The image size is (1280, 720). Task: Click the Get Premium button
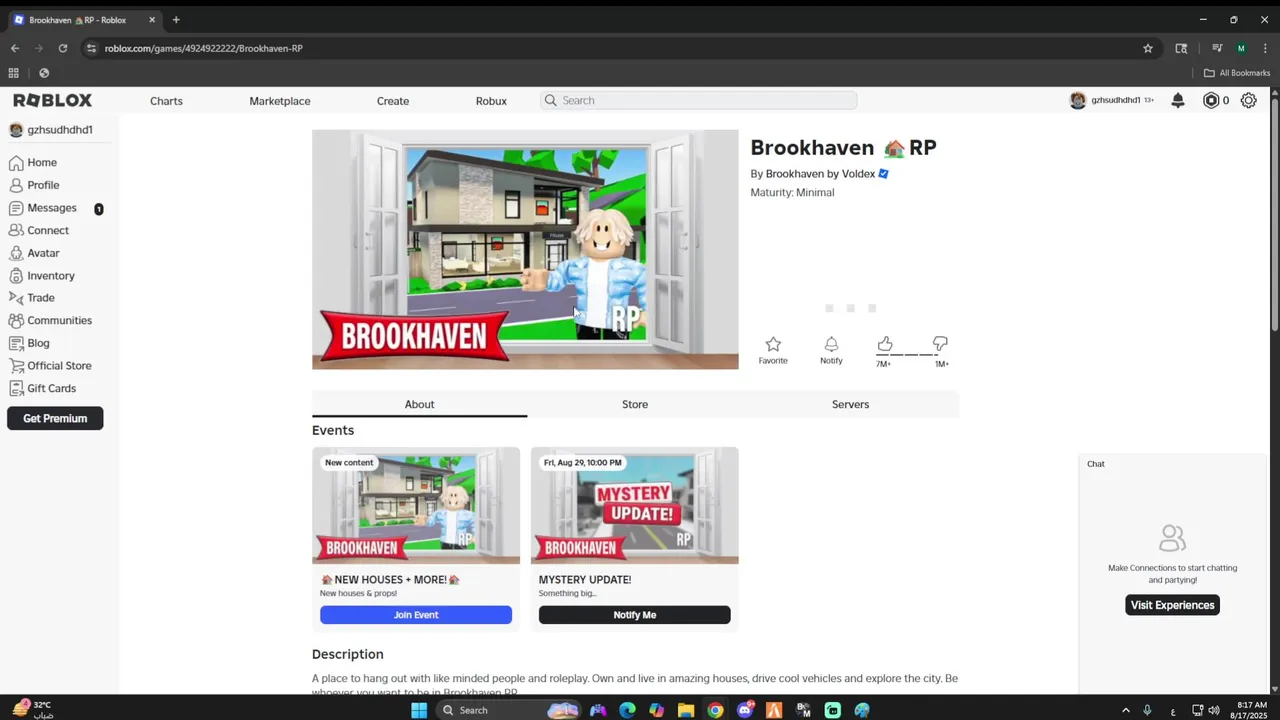55,418
